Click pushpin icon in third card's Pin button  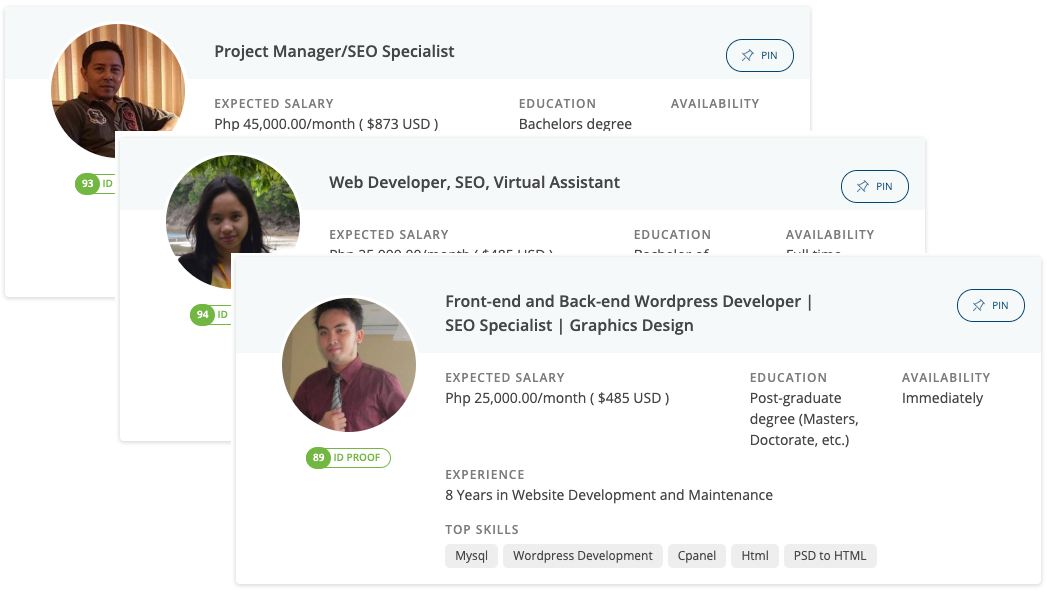[978, 306]
